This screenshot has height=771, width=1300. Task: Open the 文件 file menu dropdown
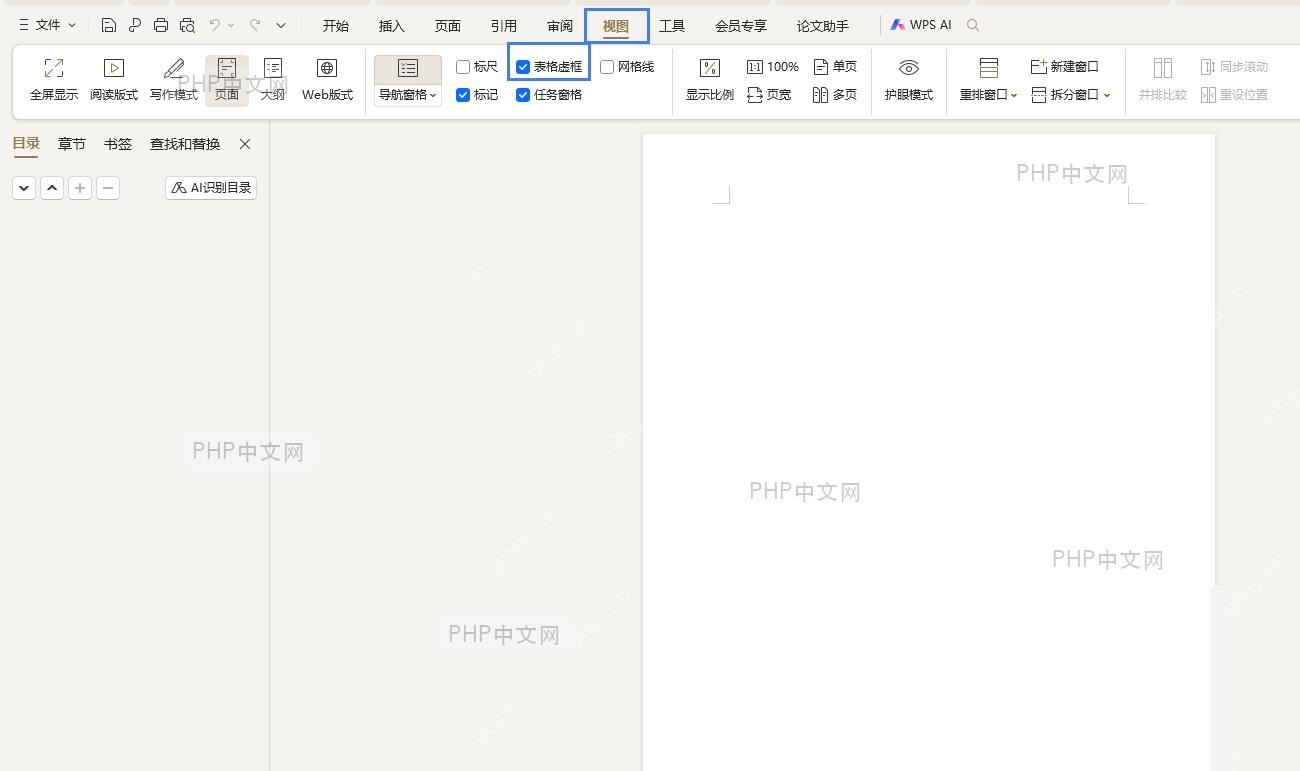tap(47, 25)
